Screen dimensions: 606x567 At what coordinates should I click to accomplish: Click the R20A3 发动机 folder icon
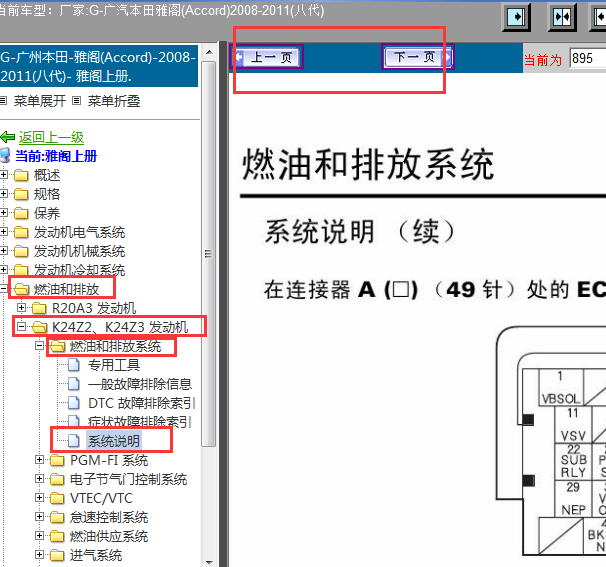pyautogui.click(x=39, y=308)
